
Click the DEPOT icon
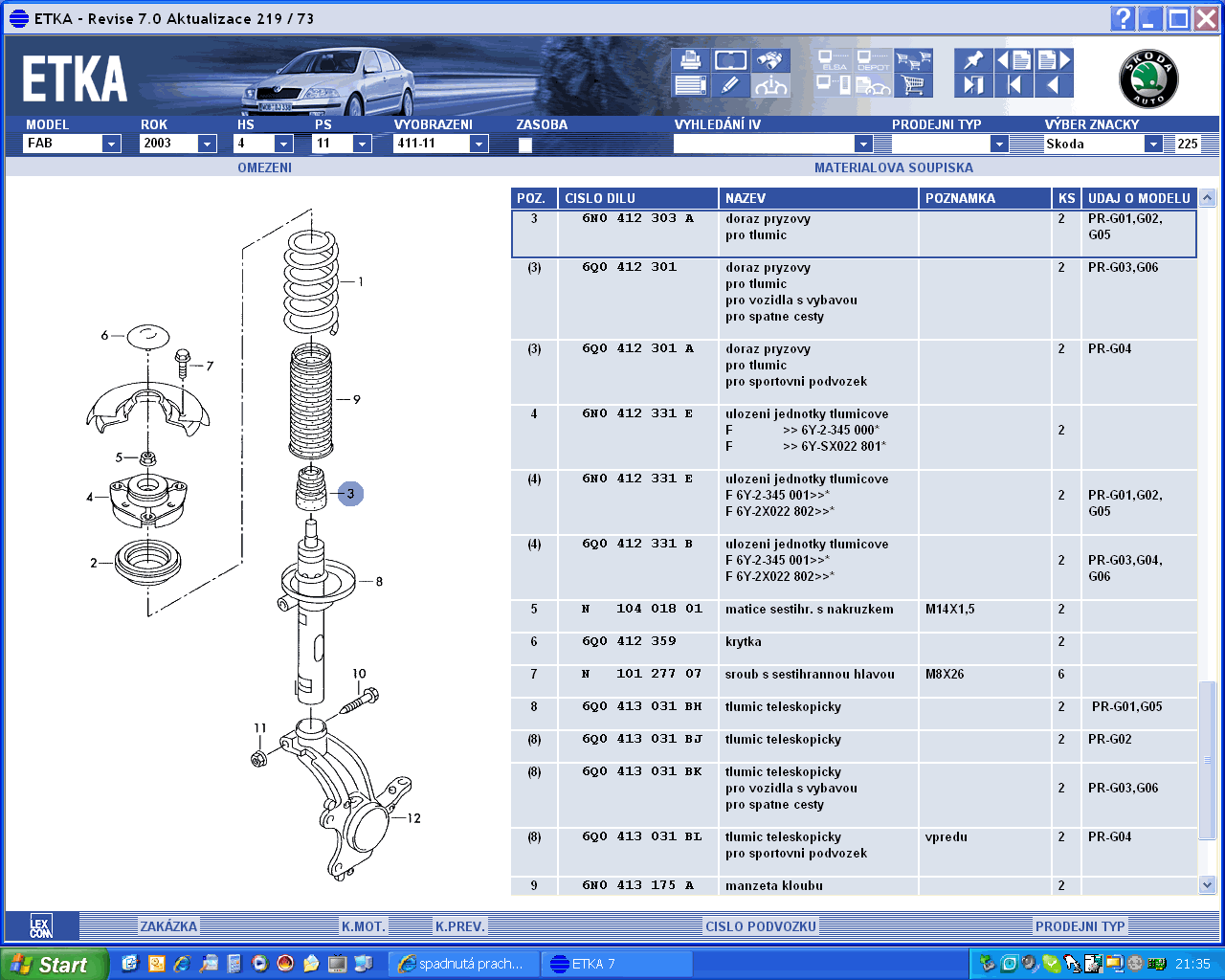pos(874,60)
